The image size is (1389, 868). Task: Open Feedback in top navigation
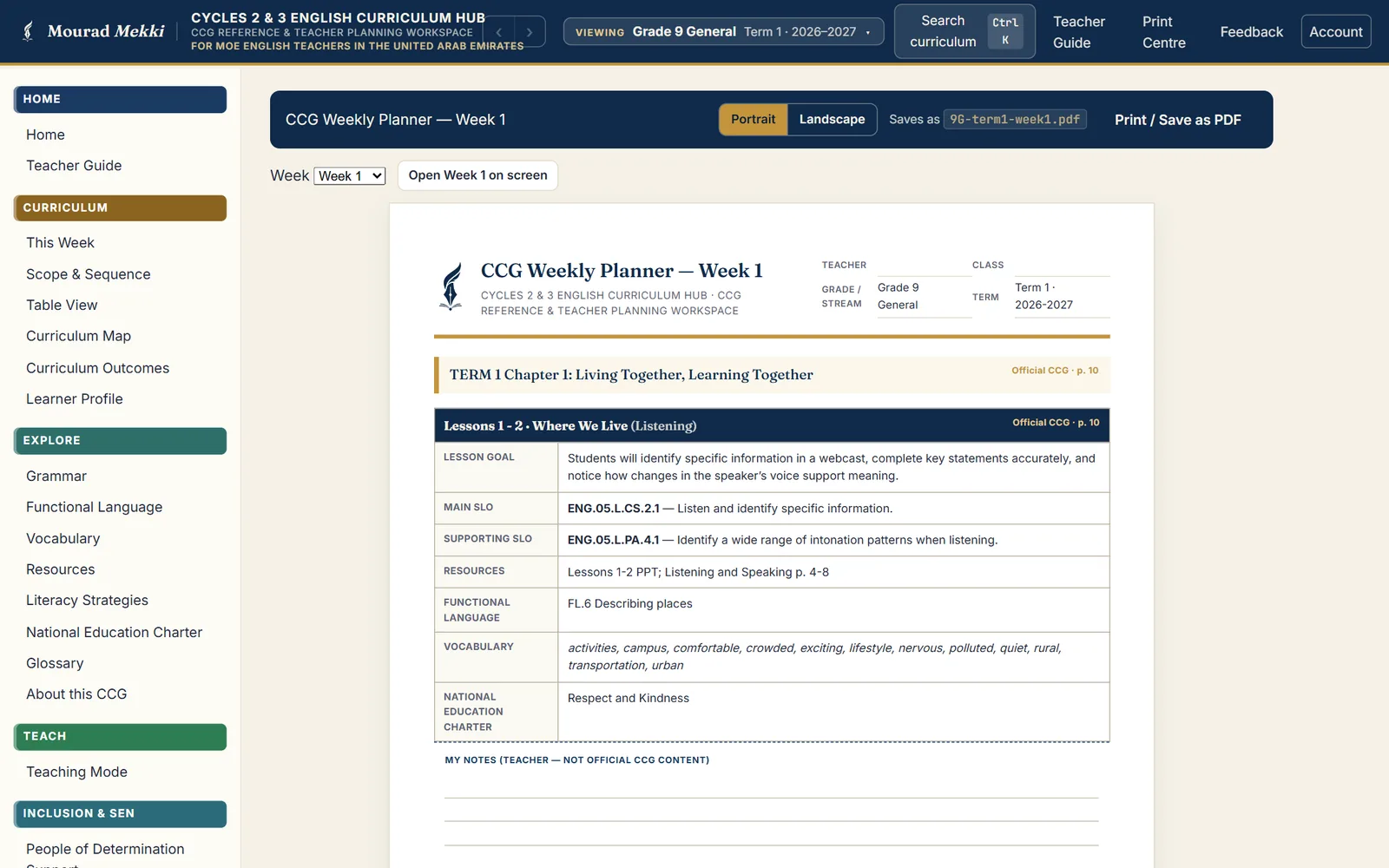coord(1251,32)
